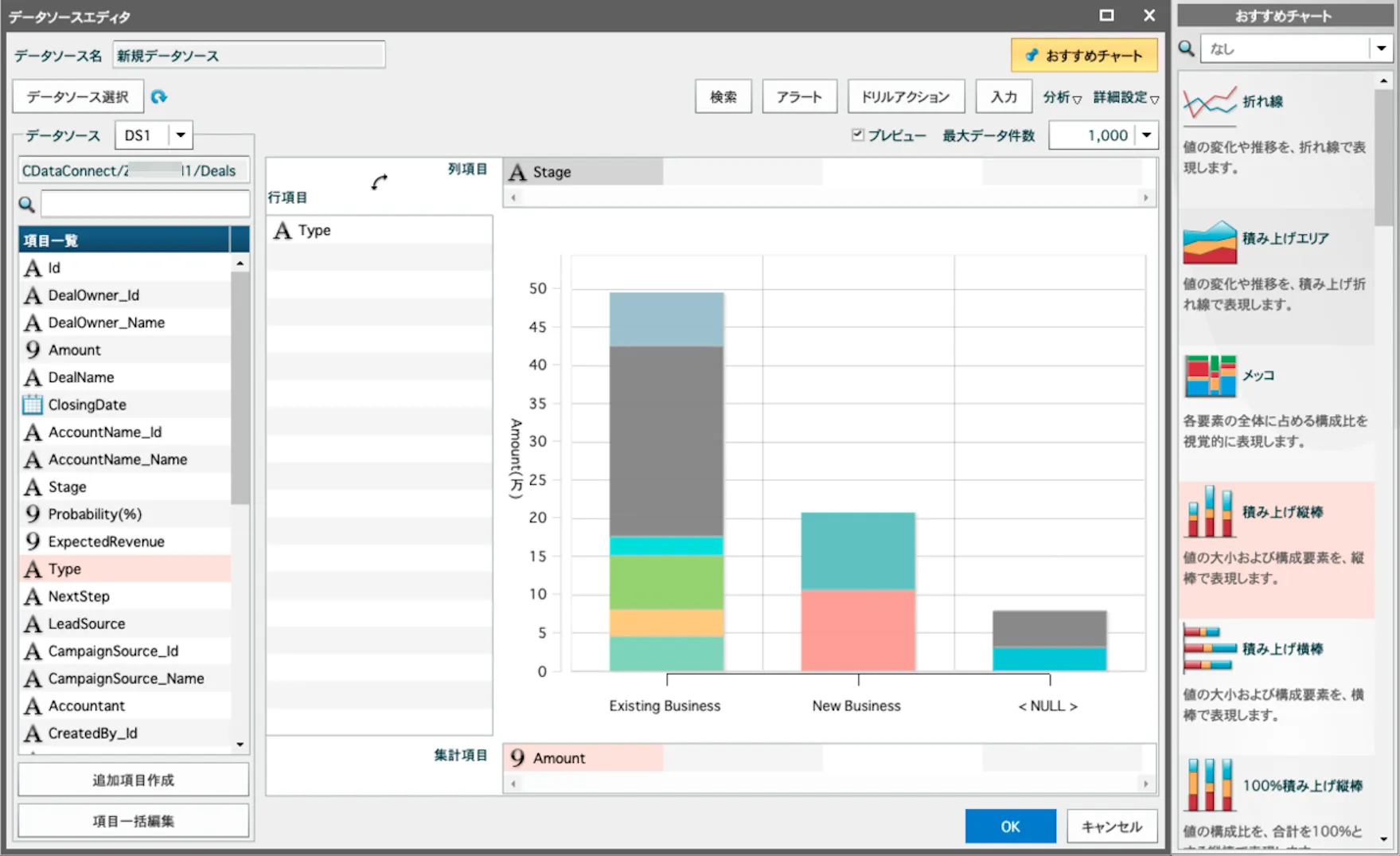The width and height of the screenshot is (1400, 856).
Task: Select the highlighted 積み上げ縦棒 chart icon
Action: pos(1209,513)
